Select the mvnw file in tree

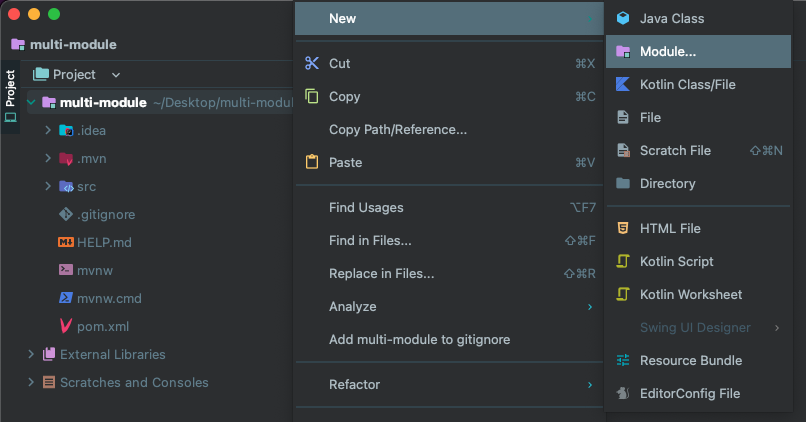click(x=95, y=270)
